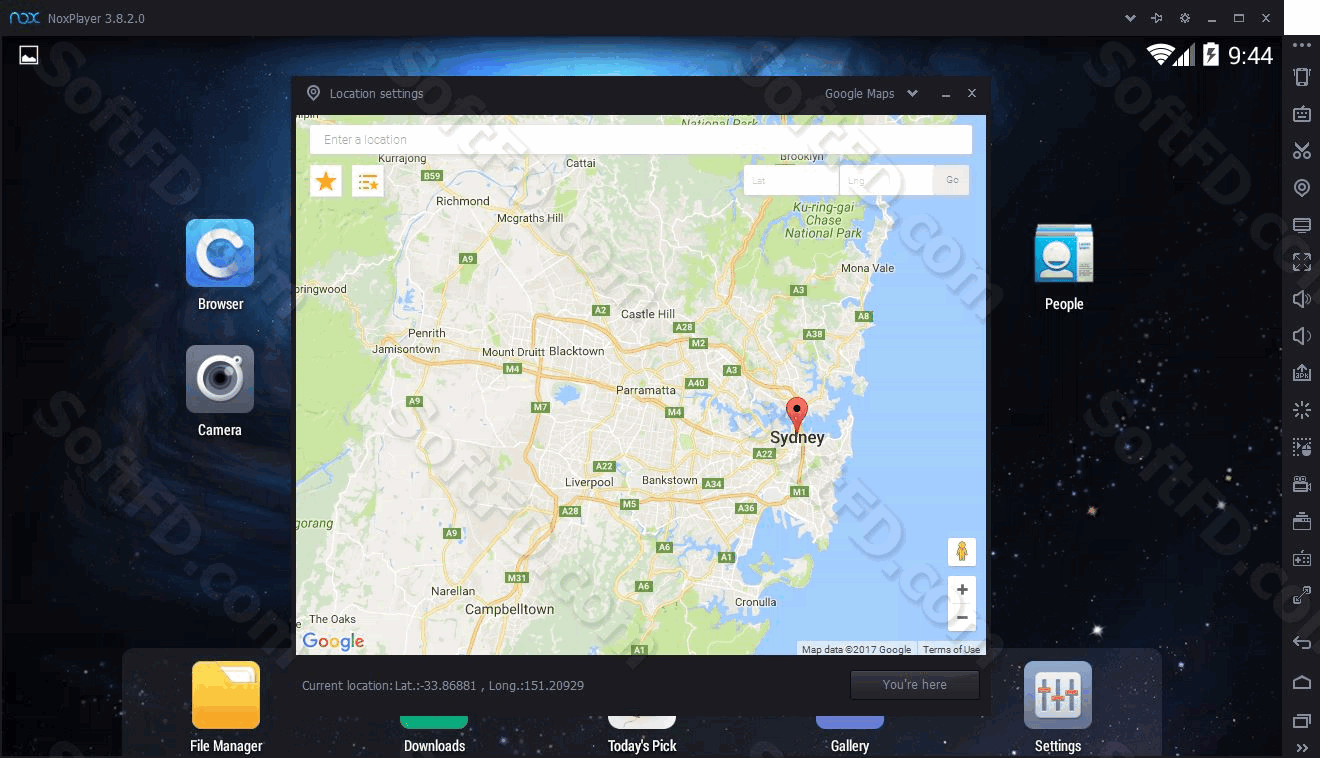Screen dimensions: 1320x758
Task: Toggle fullscreen using the sidebar arrows icon
Action: click(1301, 262)
